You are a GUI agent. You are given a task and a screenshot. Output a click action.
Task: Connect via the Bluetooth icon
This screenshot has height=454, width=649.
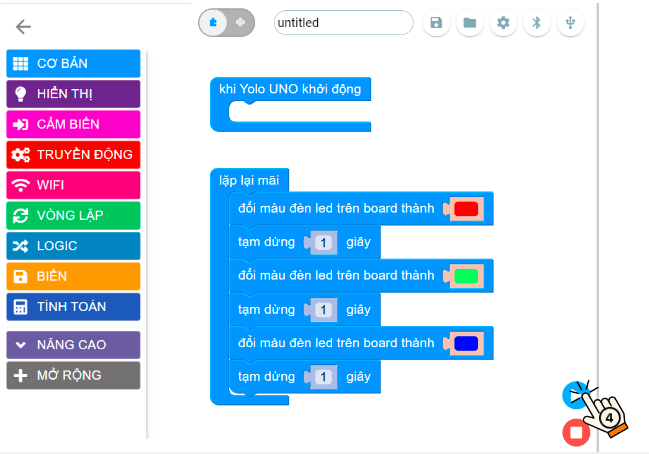tap(537, 23)
